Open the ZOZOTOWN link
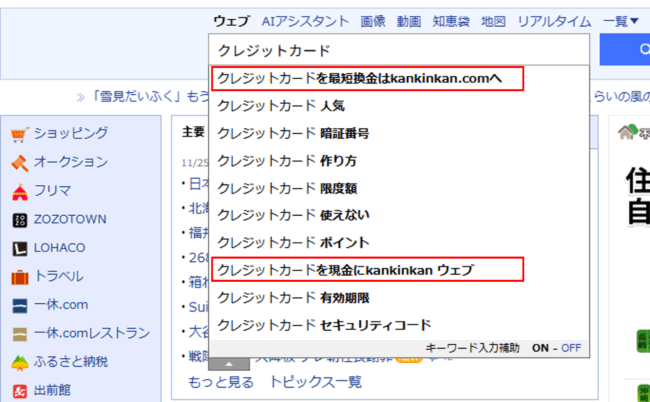 70,219
